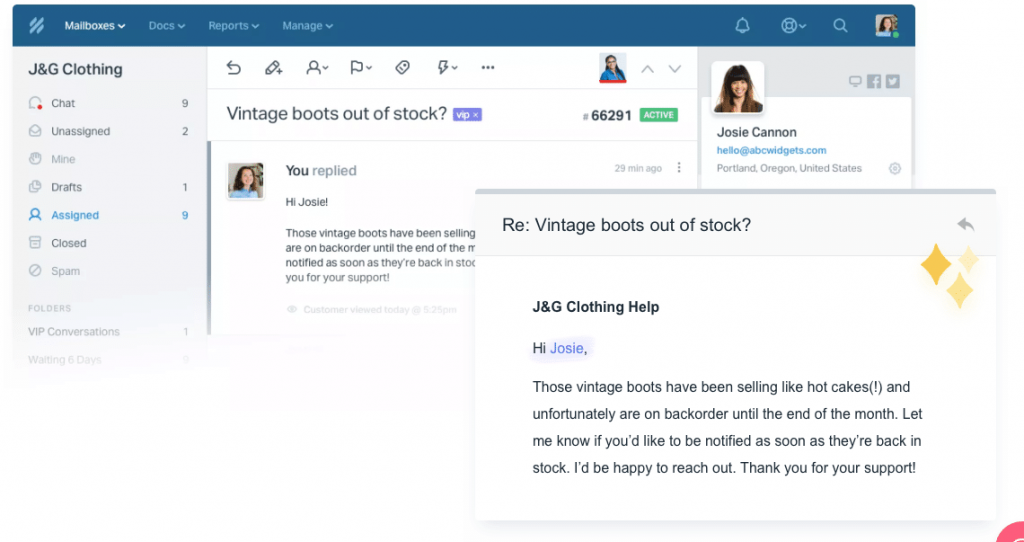Click the reply author avatar
The image size is (1024, 542).
[246, 180]
